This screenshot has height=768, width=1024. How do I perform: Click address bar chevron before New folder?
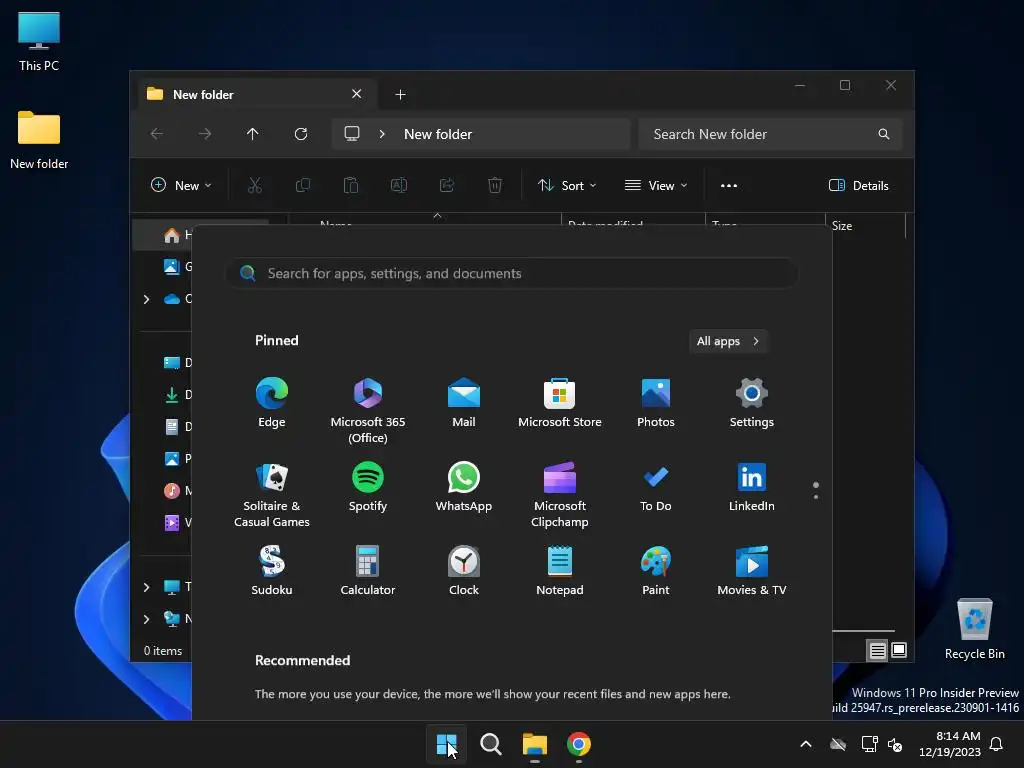coord(382,134)
